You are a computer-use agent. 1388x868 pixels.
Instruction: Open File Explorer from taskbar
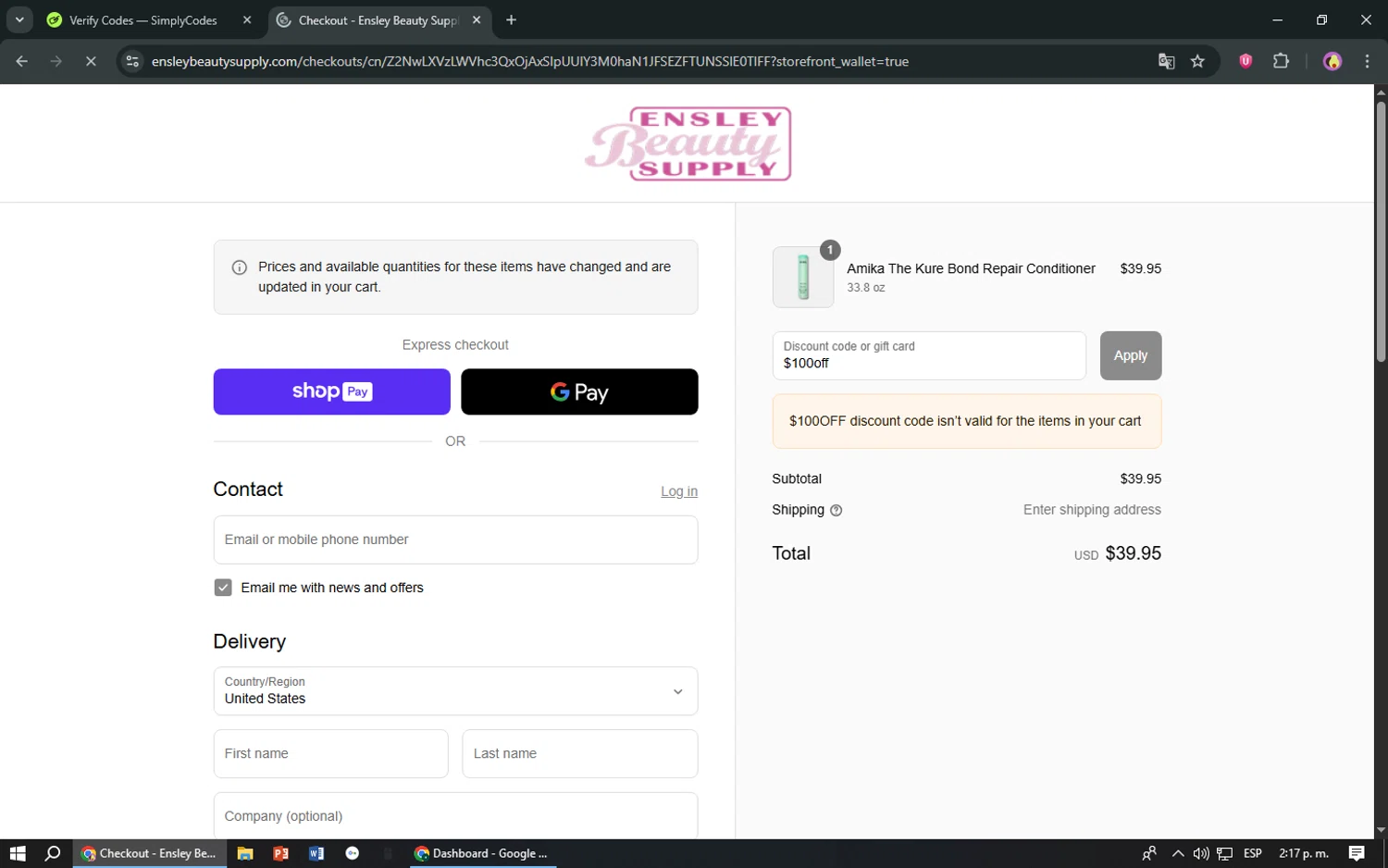[245, 853]
